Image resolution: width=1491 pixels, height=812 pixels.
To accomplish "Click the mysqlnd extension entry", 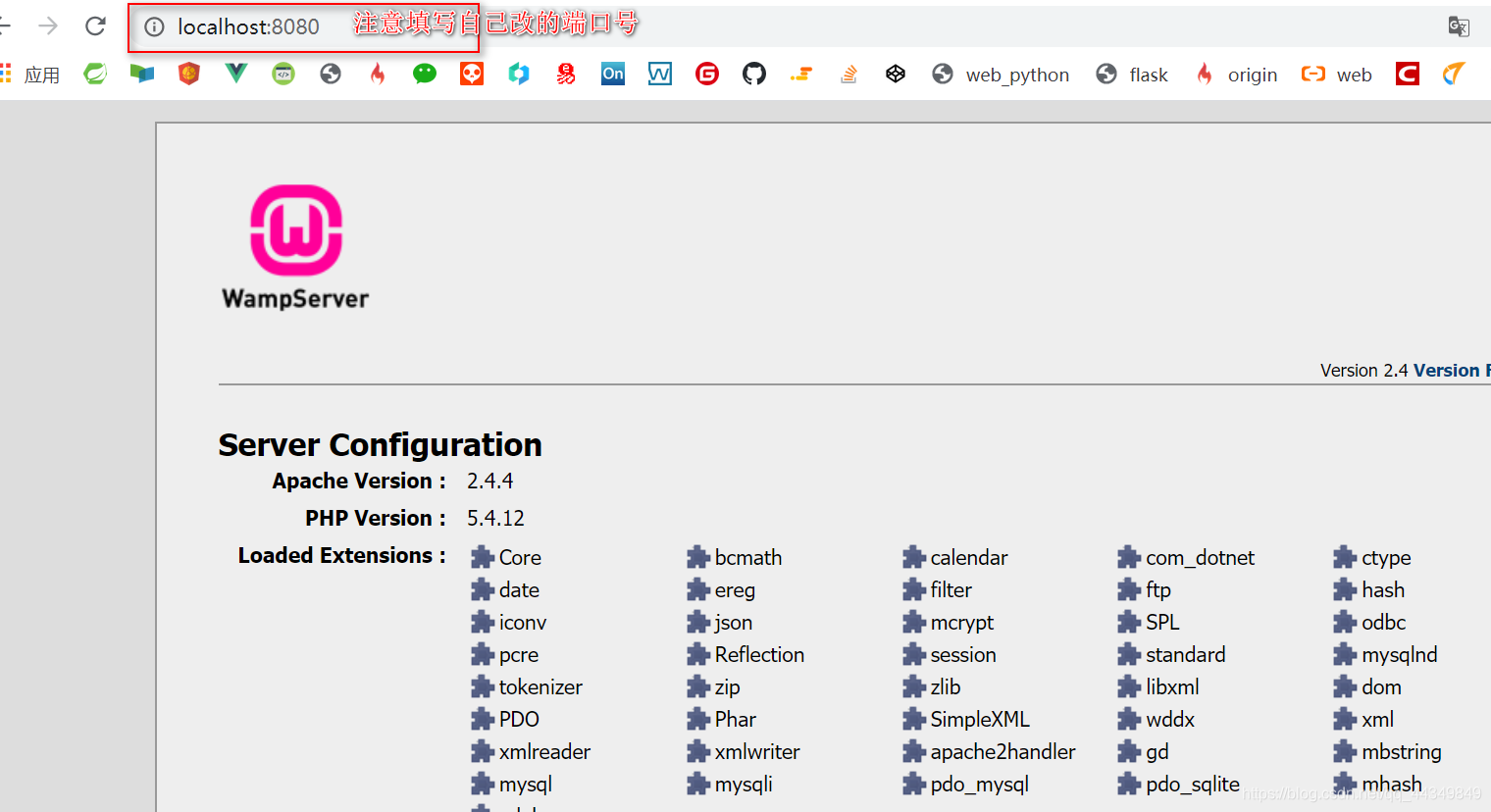I will 1385,654.
